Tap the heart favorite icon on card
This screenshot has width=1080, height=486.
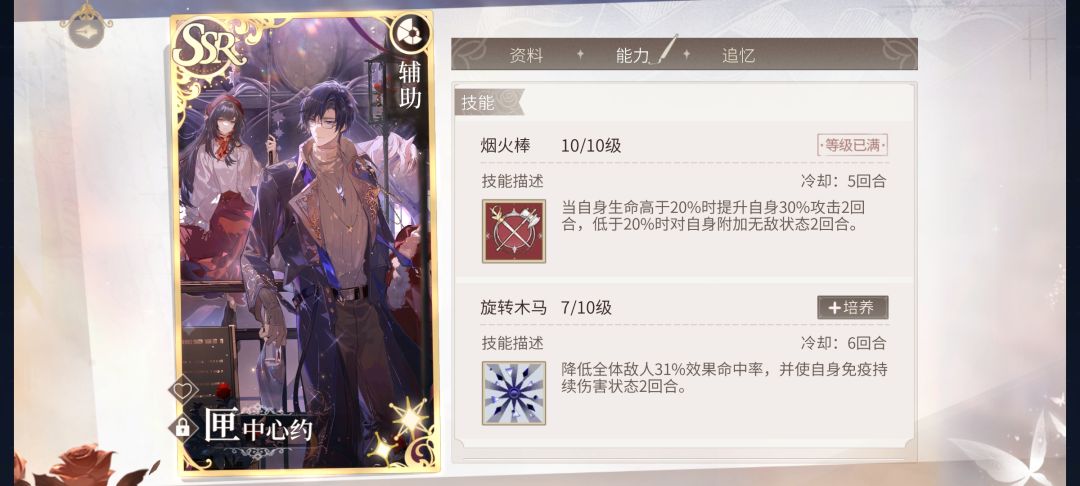183,390
